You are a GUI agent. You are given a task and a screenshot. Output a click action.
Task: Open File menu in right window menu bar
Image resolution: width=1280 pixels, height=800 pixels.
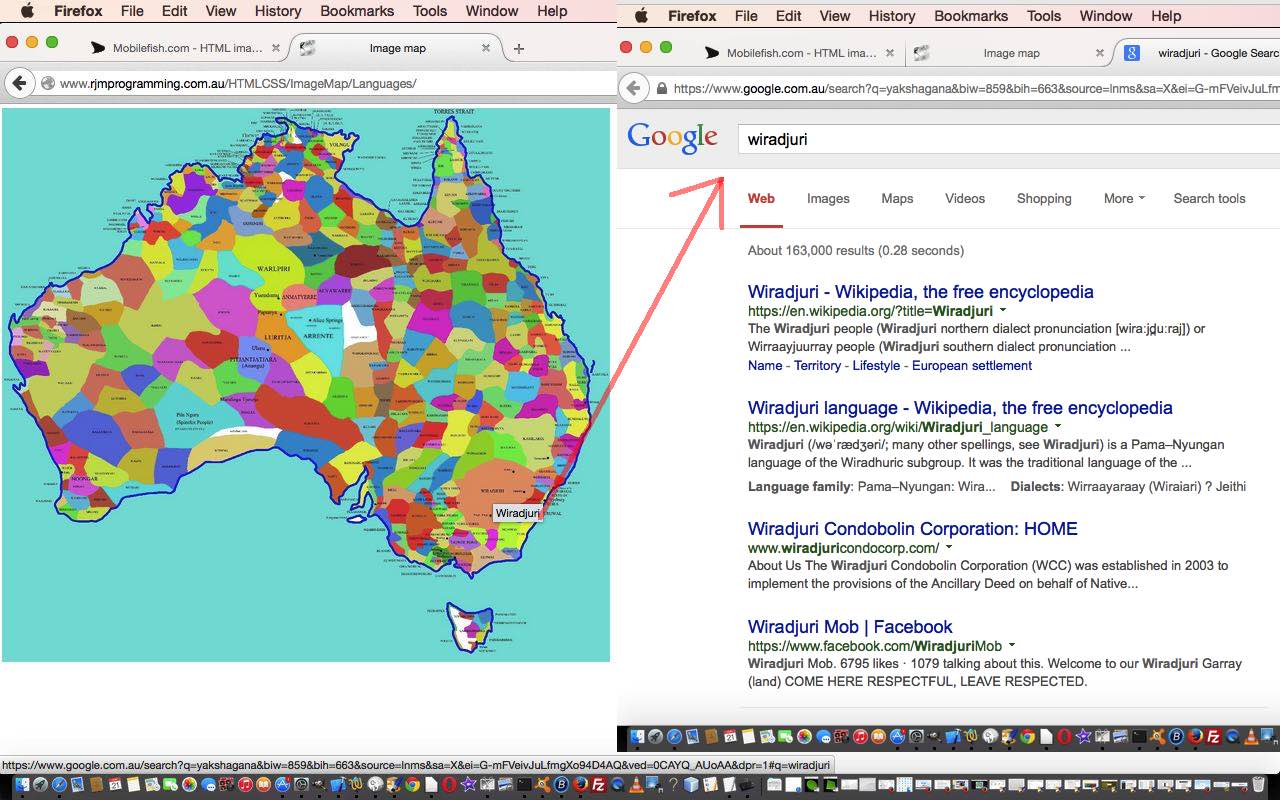pyautogui.click(x=746, y=16)
